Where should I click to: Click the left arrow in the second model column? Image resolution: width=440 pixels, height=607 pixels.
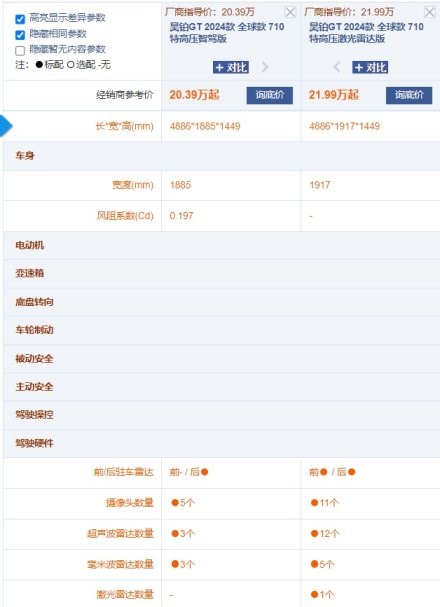(337, 67)
